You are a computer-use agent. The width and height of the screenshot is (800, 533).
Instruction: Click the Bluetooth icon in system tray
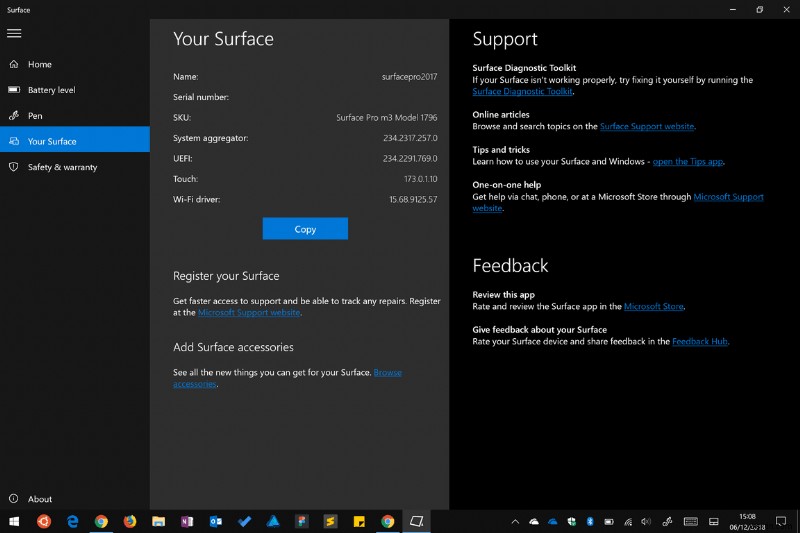[x=590, y=522]
